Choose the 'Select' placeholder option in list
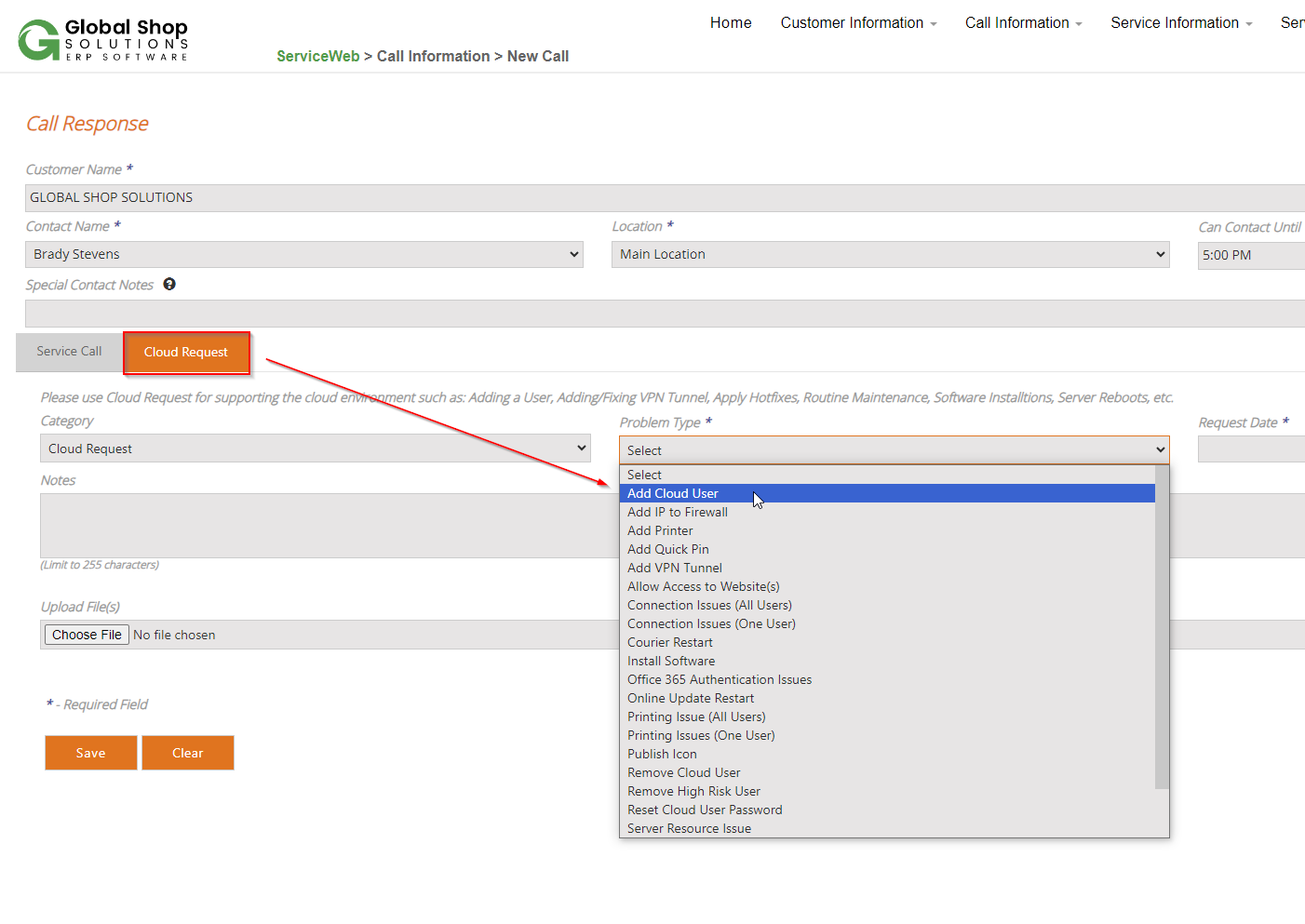This screenshot has height=924, width=1305. point(887,475)
